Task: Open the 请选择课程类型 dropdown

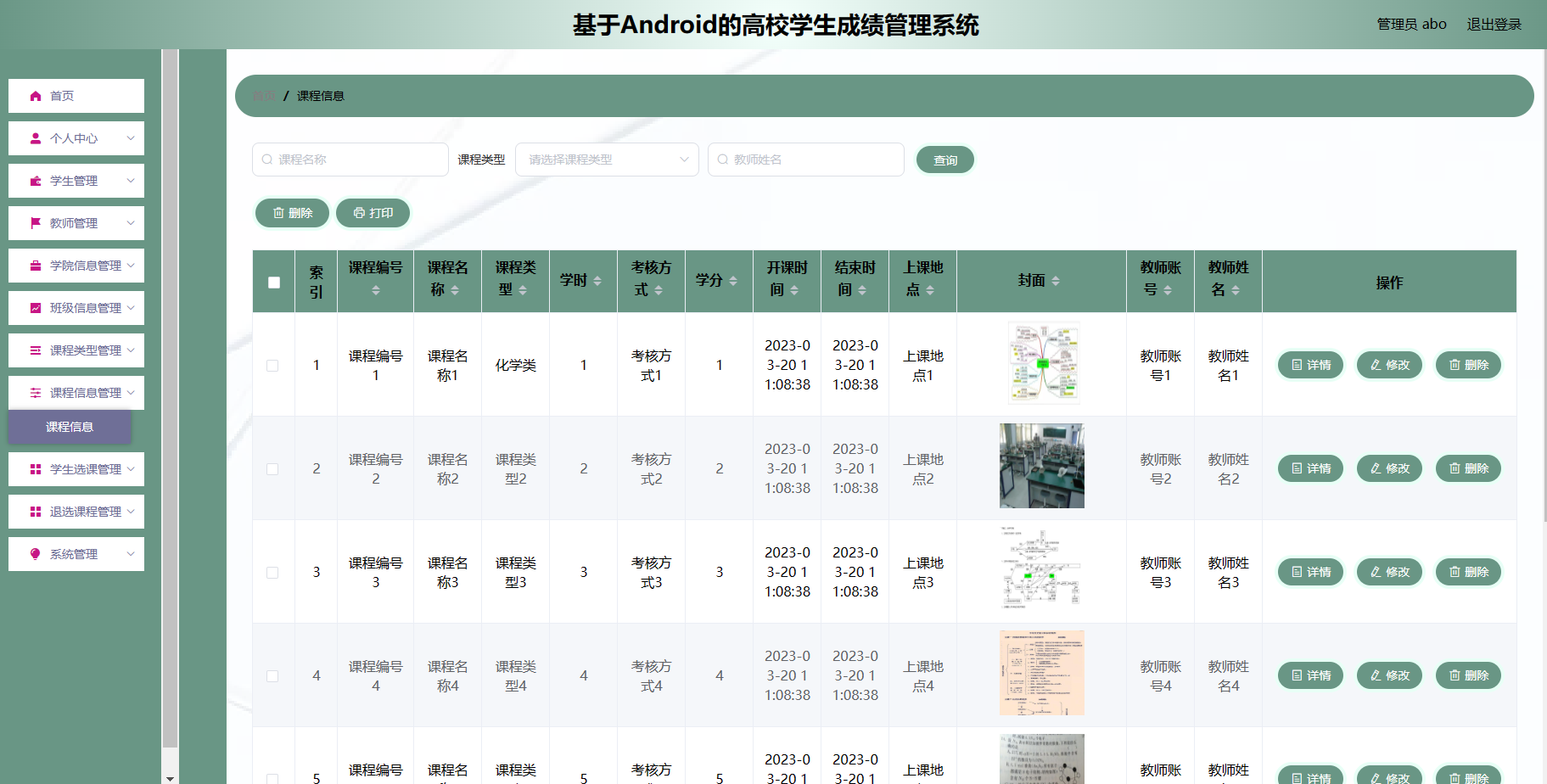Action: pyautogui.click(x=607, y=160)
